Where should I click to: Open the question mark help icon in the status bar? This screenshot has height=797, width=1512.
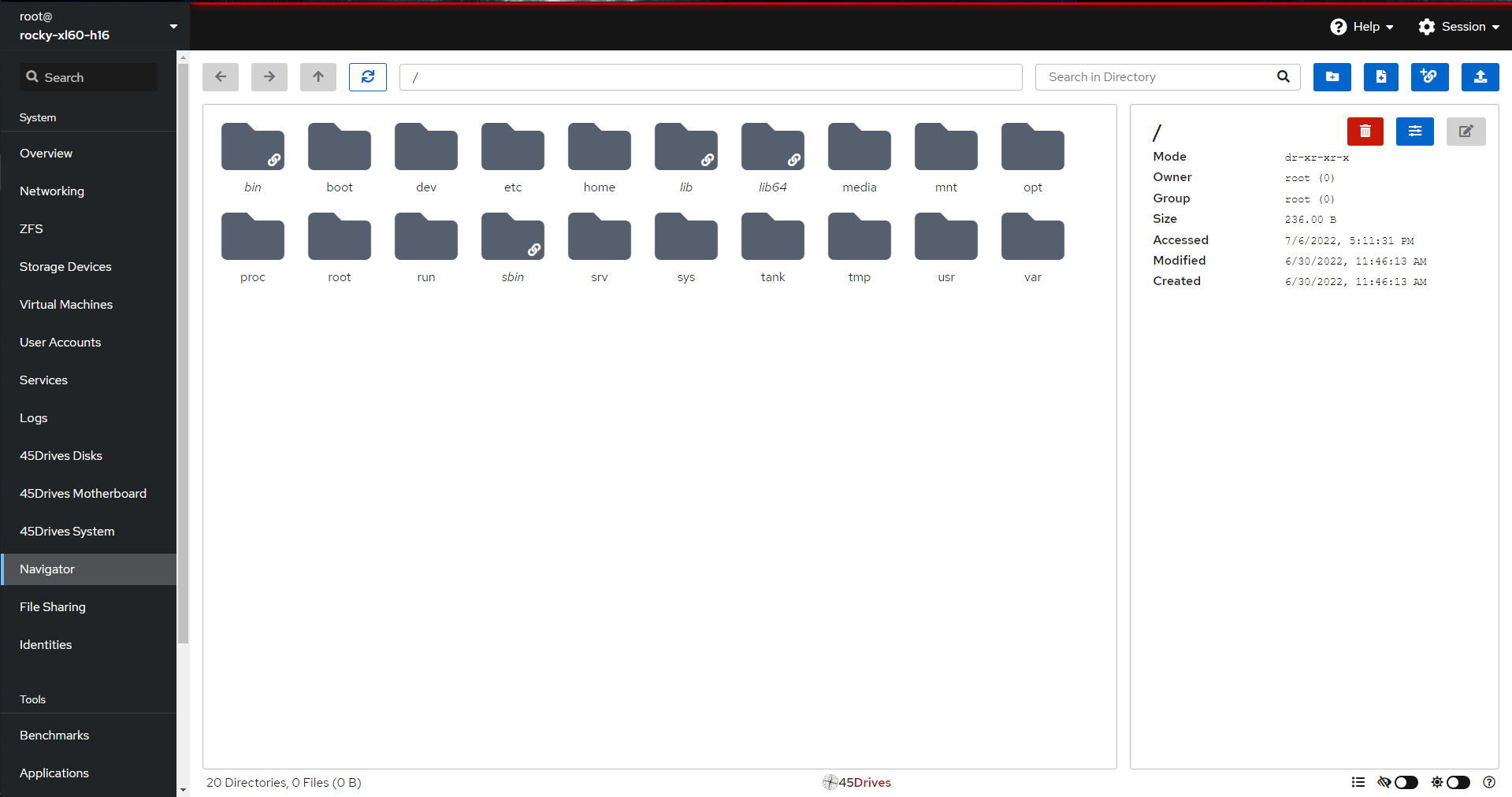pos(1489,782)
